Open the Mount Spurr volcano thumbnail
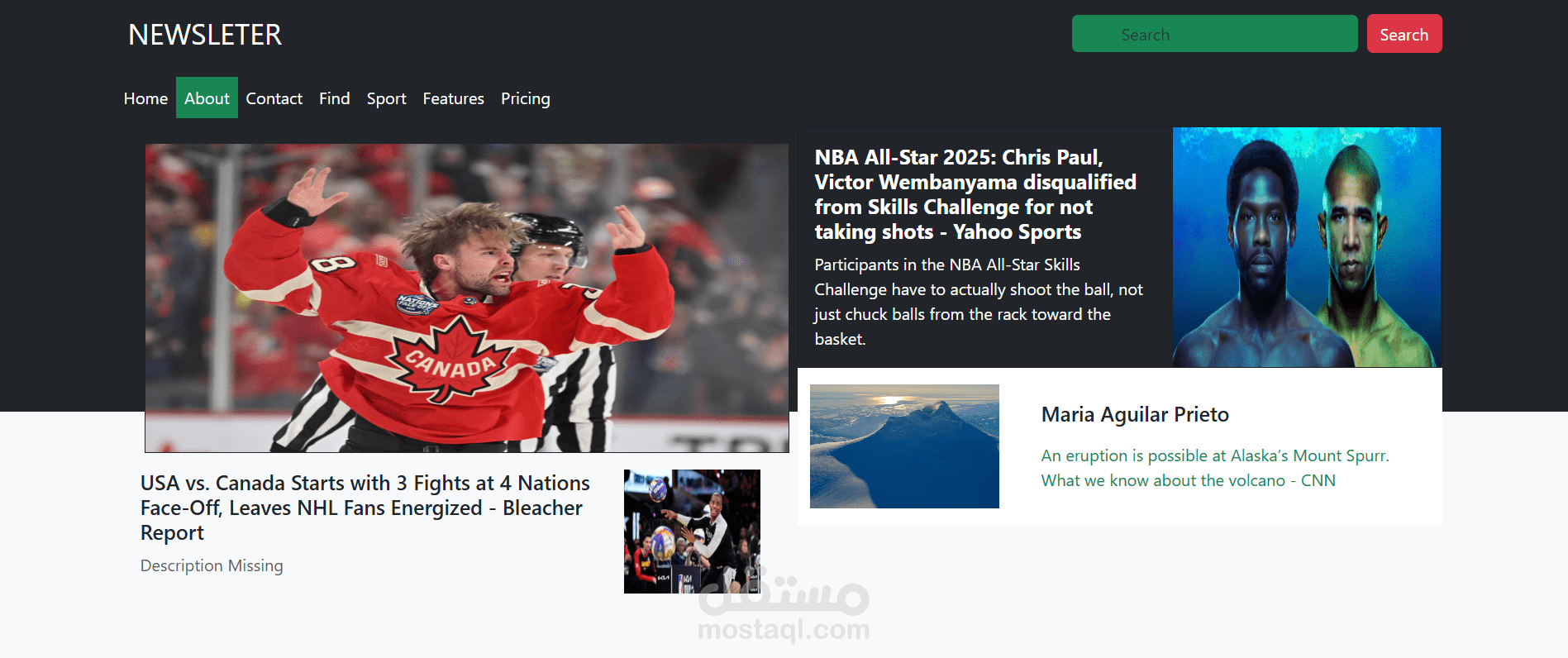Viewport: 1568px width, 658px height. [x=904, y=446]
